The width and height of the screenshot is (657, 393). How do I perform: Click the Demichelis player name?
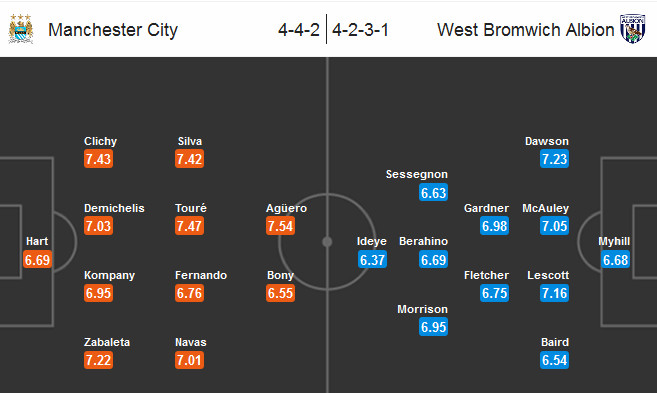pyautogui.click(x=114, y=208)
